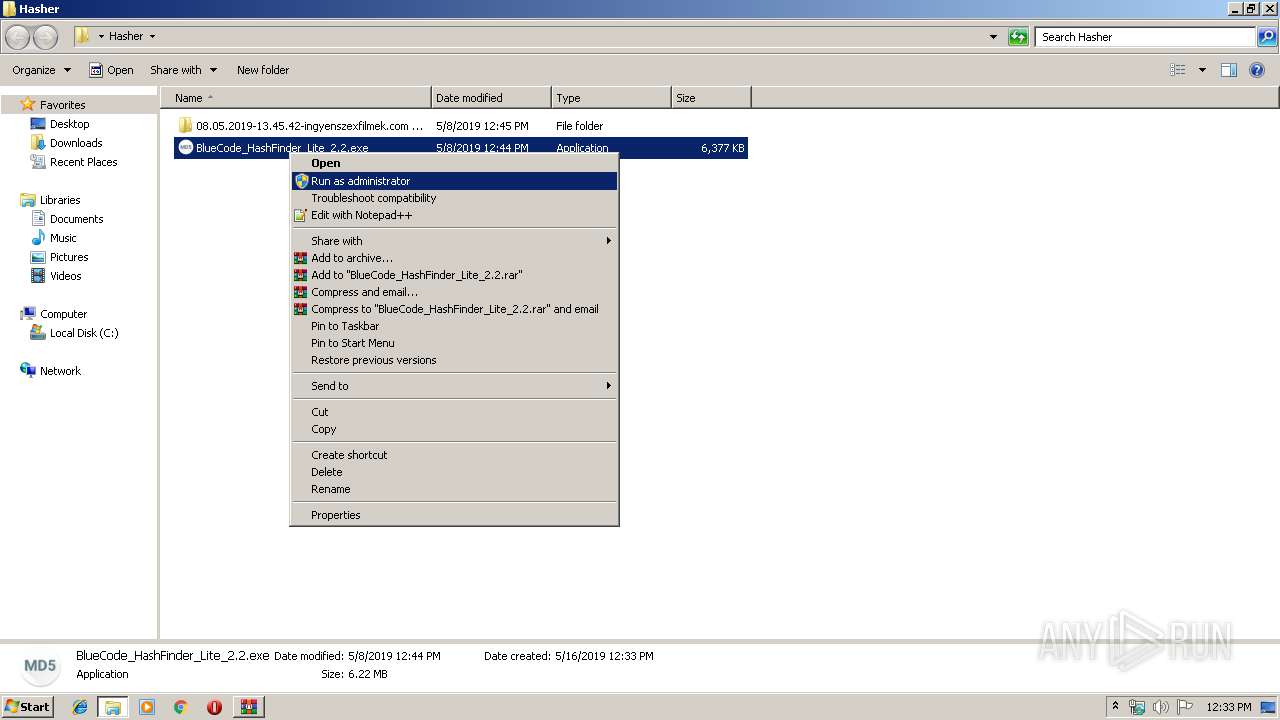The image size is (1280, 720).
Task: Click the Forward navigation button
Action: point(46,37)
